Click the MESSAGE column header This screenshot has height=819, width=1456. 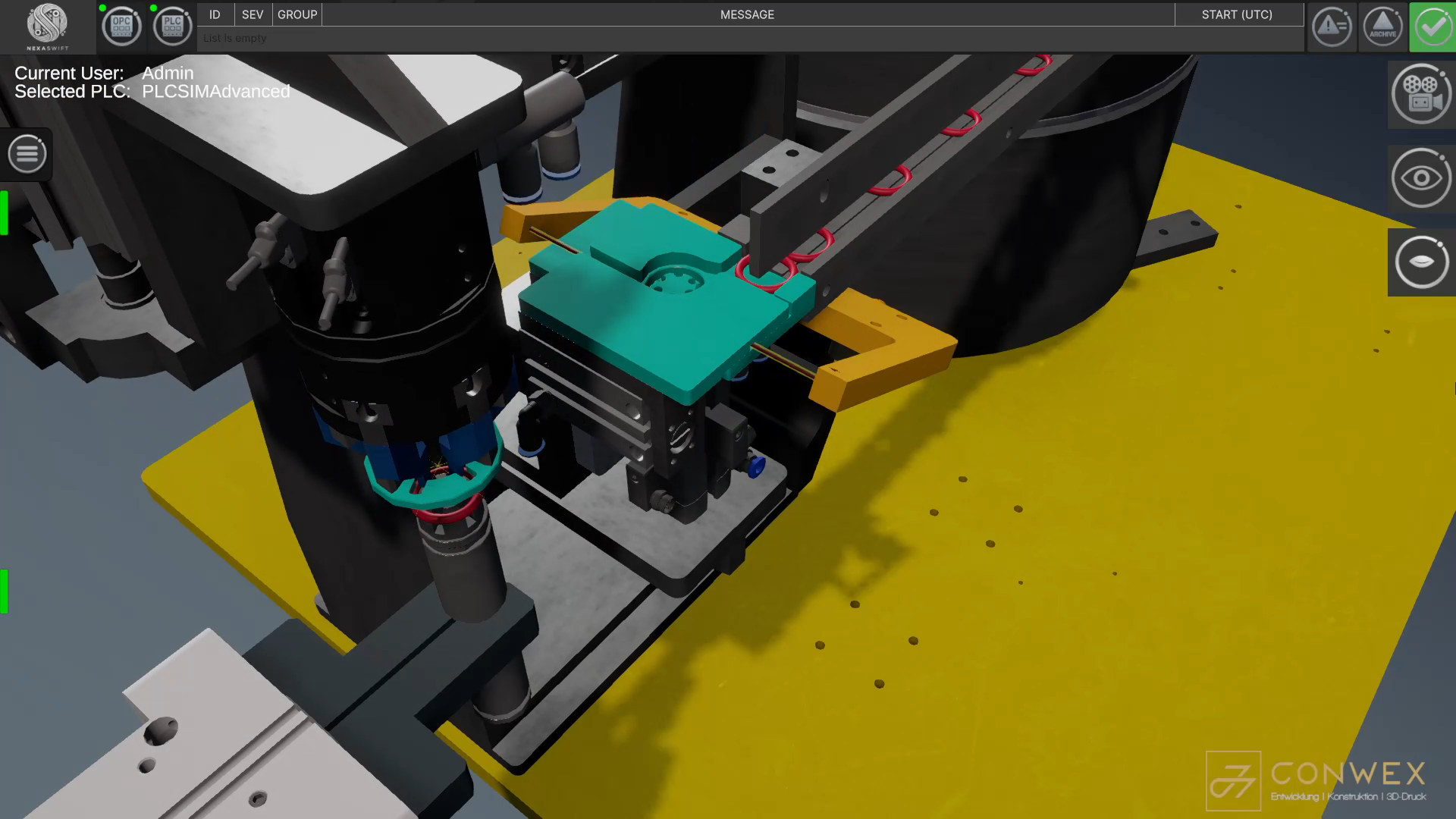[748, 14]
